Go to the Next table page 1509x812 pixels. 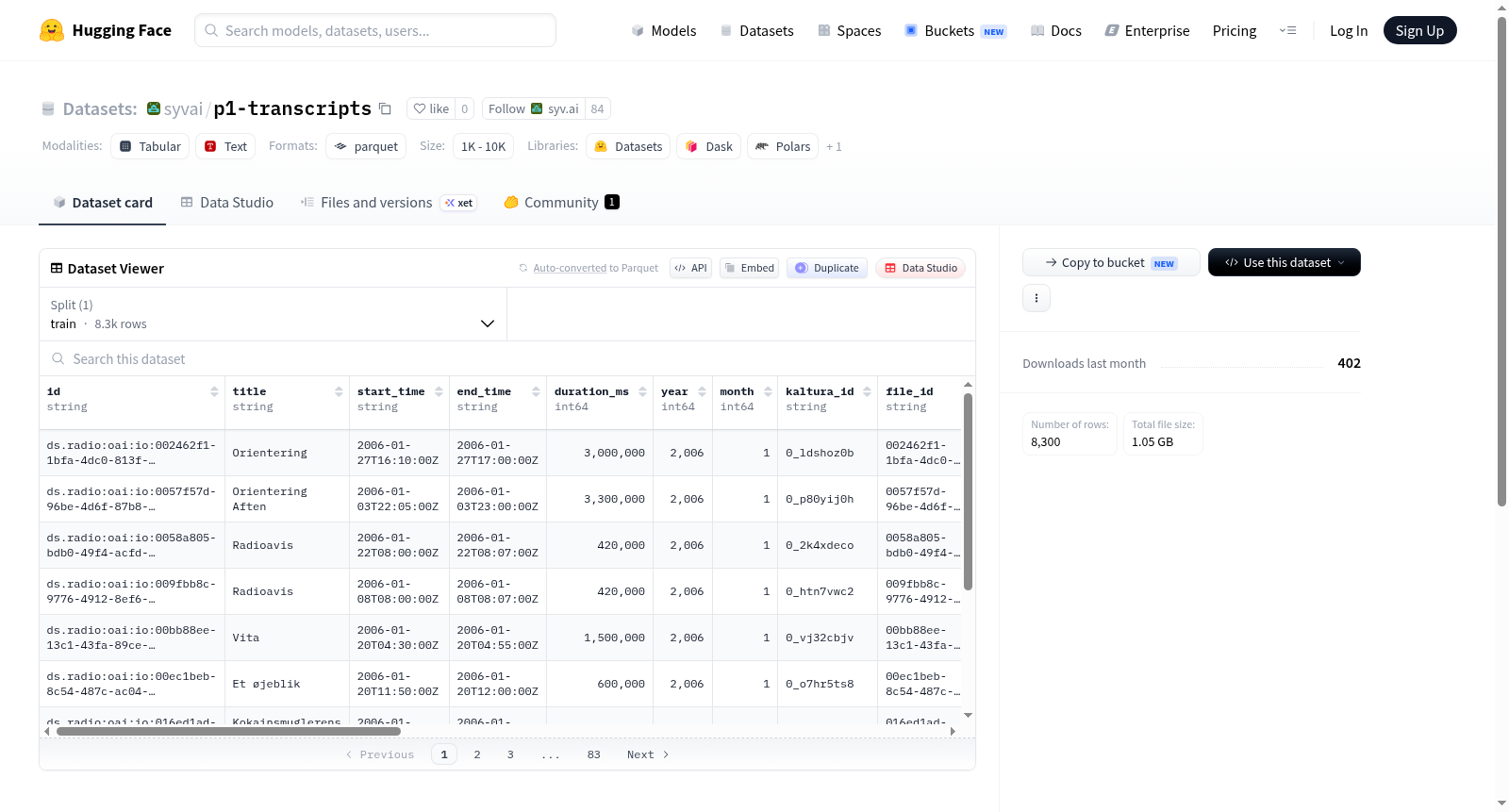(648, 754)
